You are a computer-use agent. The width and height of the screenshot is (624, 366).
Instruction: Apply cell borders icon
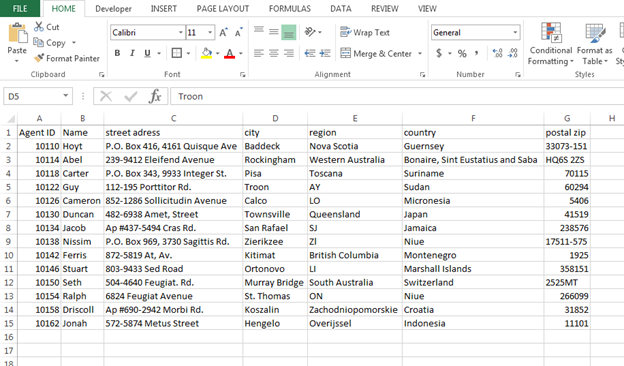tap(177, 53)
